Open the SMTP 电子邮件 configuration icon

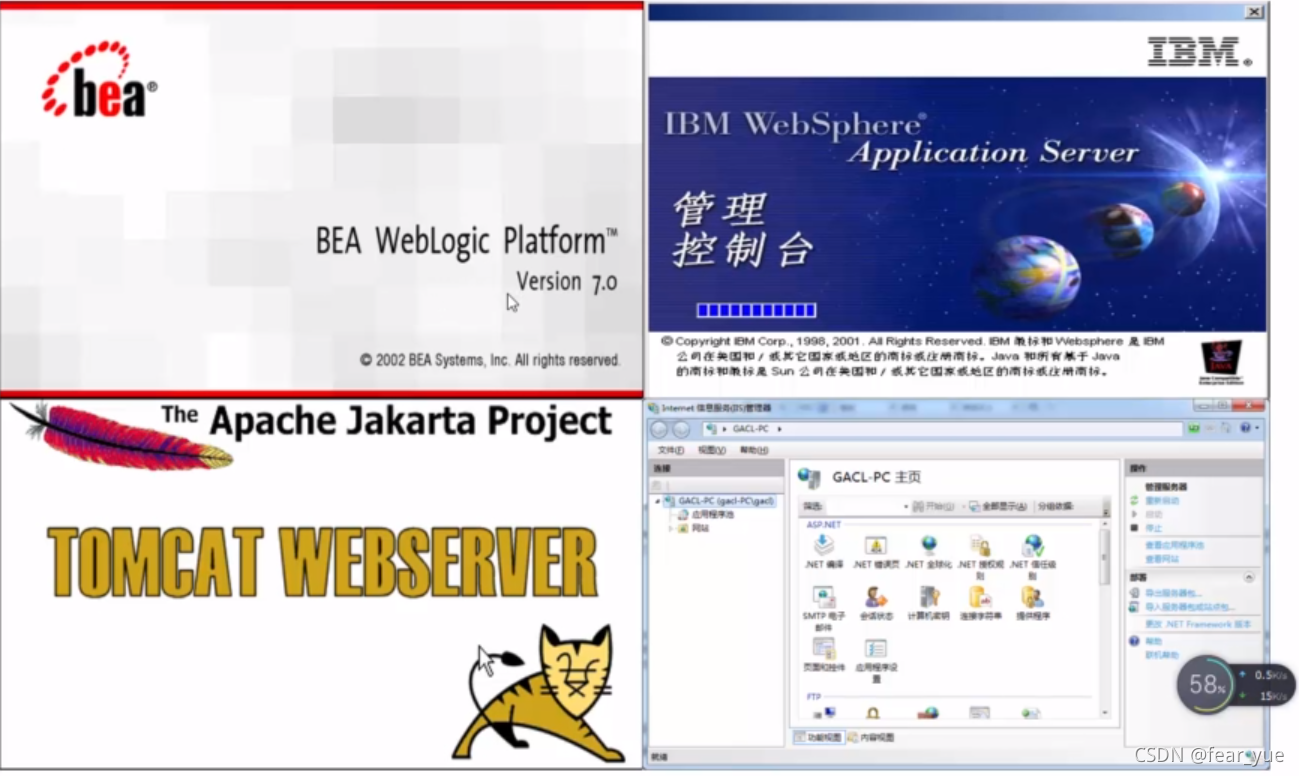823,597
